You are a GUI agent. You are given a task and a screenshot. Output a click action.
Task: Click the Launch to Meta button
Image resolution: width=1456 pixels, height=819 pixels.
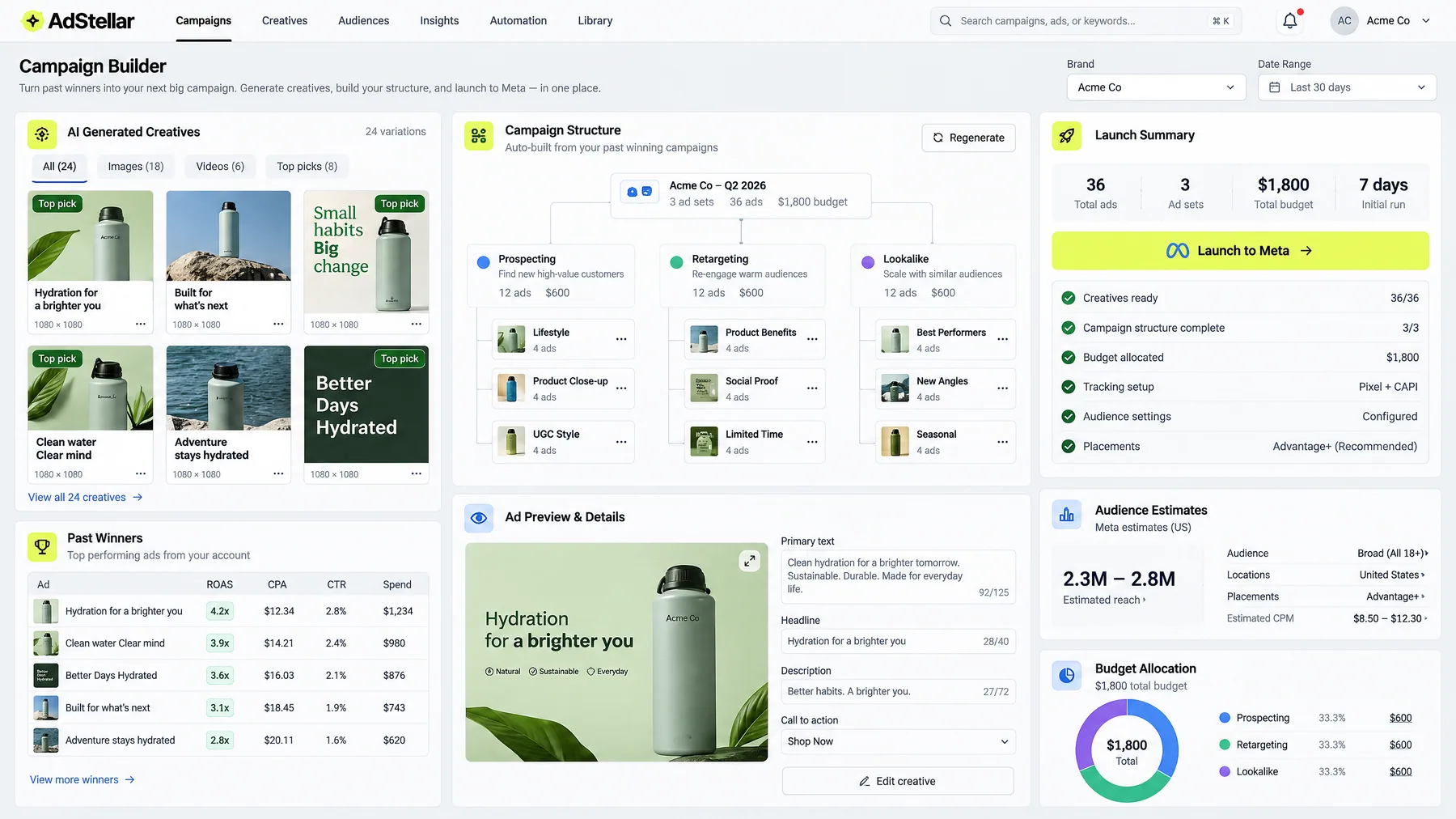pos(1240,251)
